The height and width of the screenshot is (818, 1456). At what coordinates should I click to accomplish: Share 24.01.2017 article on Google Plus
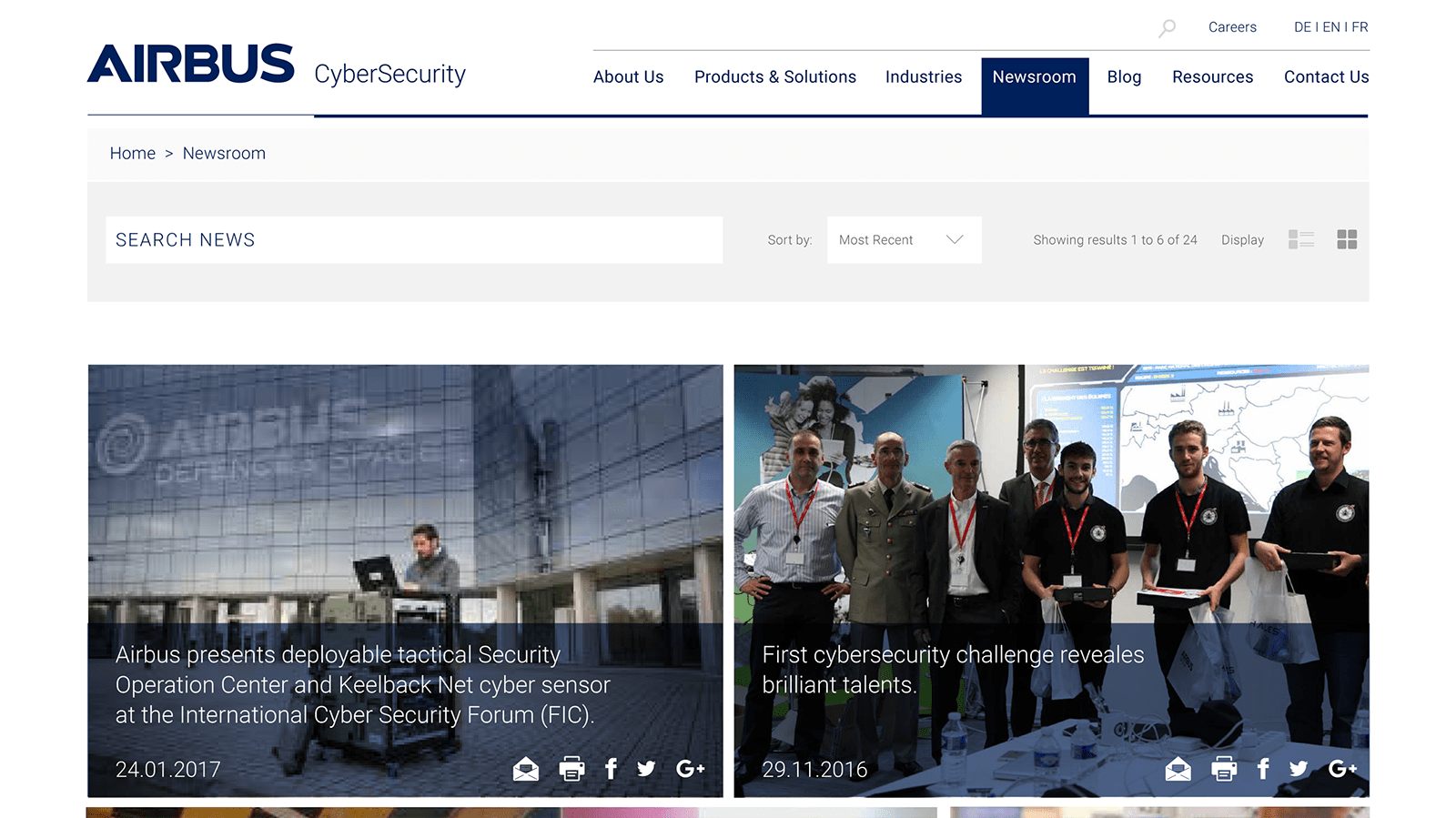pyautogui.click(x=691, y=770)
